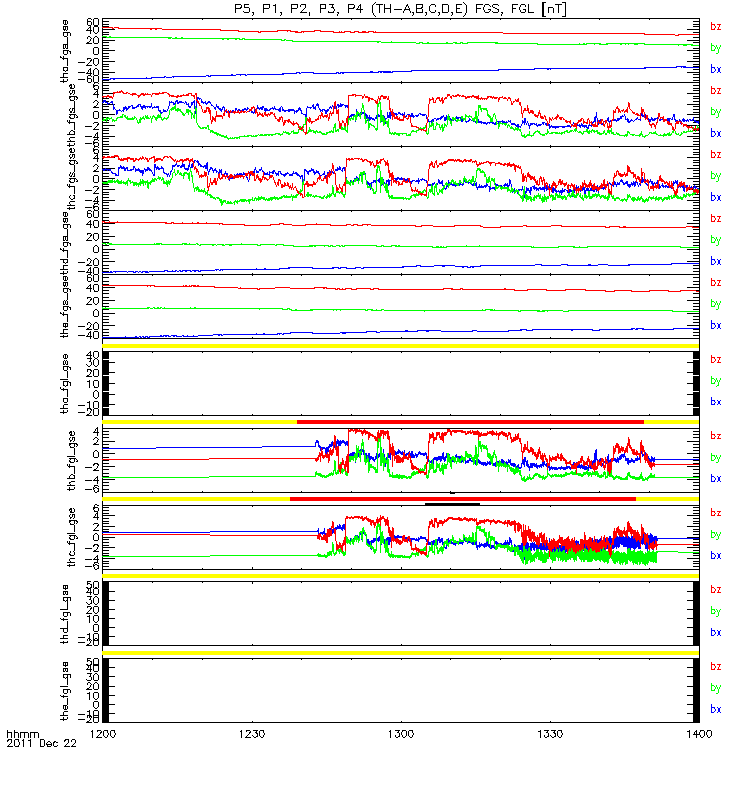
Task: Click the 1230 time axis label
Action: pyautogui.click(x=252, y=734)
